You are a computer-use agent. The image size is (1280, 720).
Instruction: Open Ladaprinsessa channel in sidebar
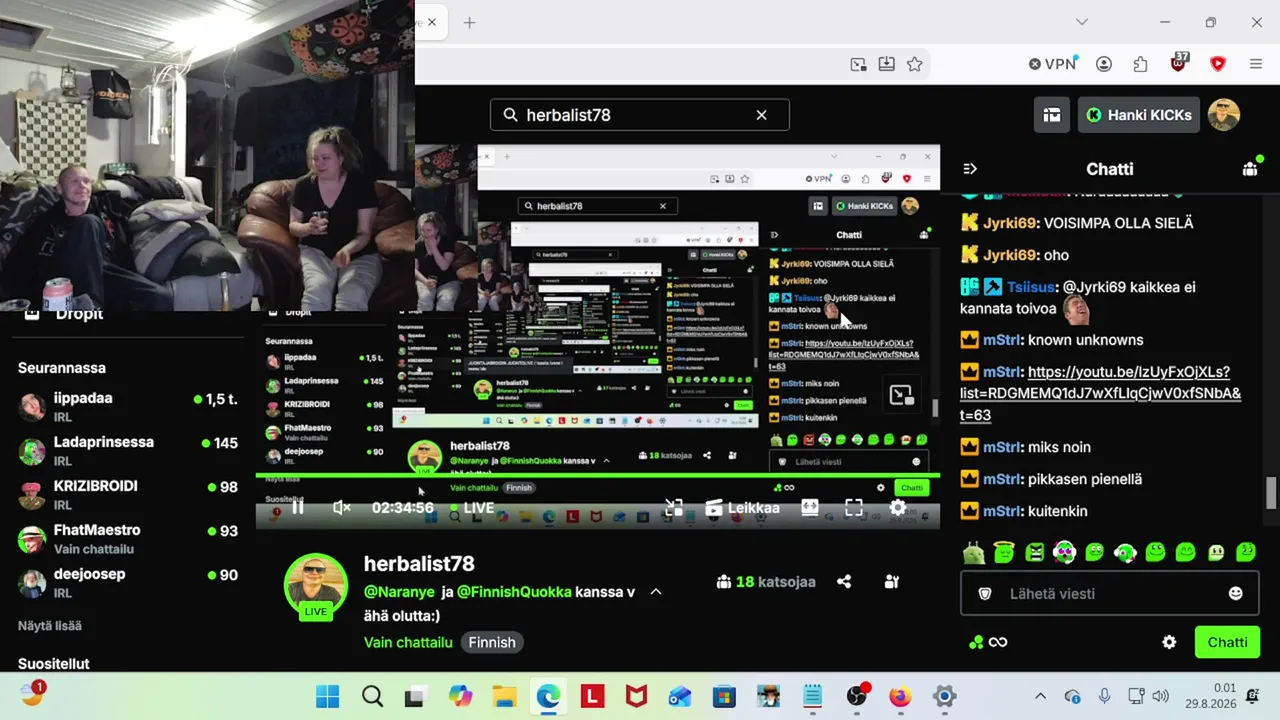[x=128, y=450]
